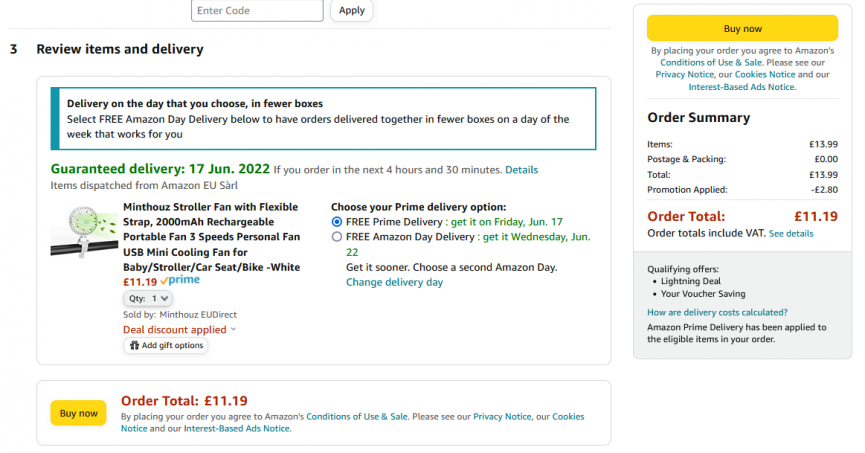Open Conditions of Use & Sale in the order summary box
Image resolution: width=865 pixels, height=453 pixels.
[x=711, y=62]
